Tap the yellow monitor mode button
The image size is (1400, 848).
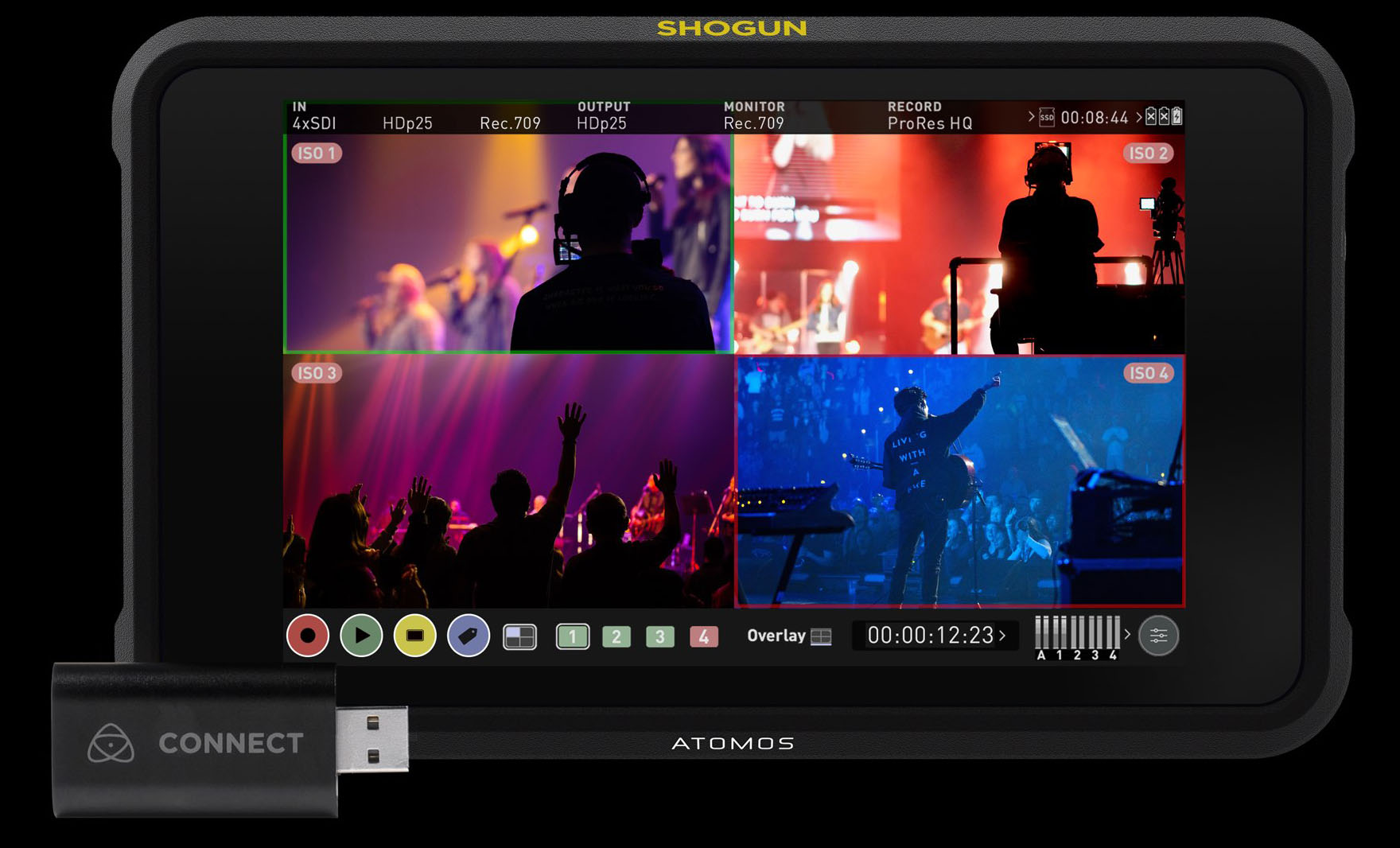tap(414, 636)
